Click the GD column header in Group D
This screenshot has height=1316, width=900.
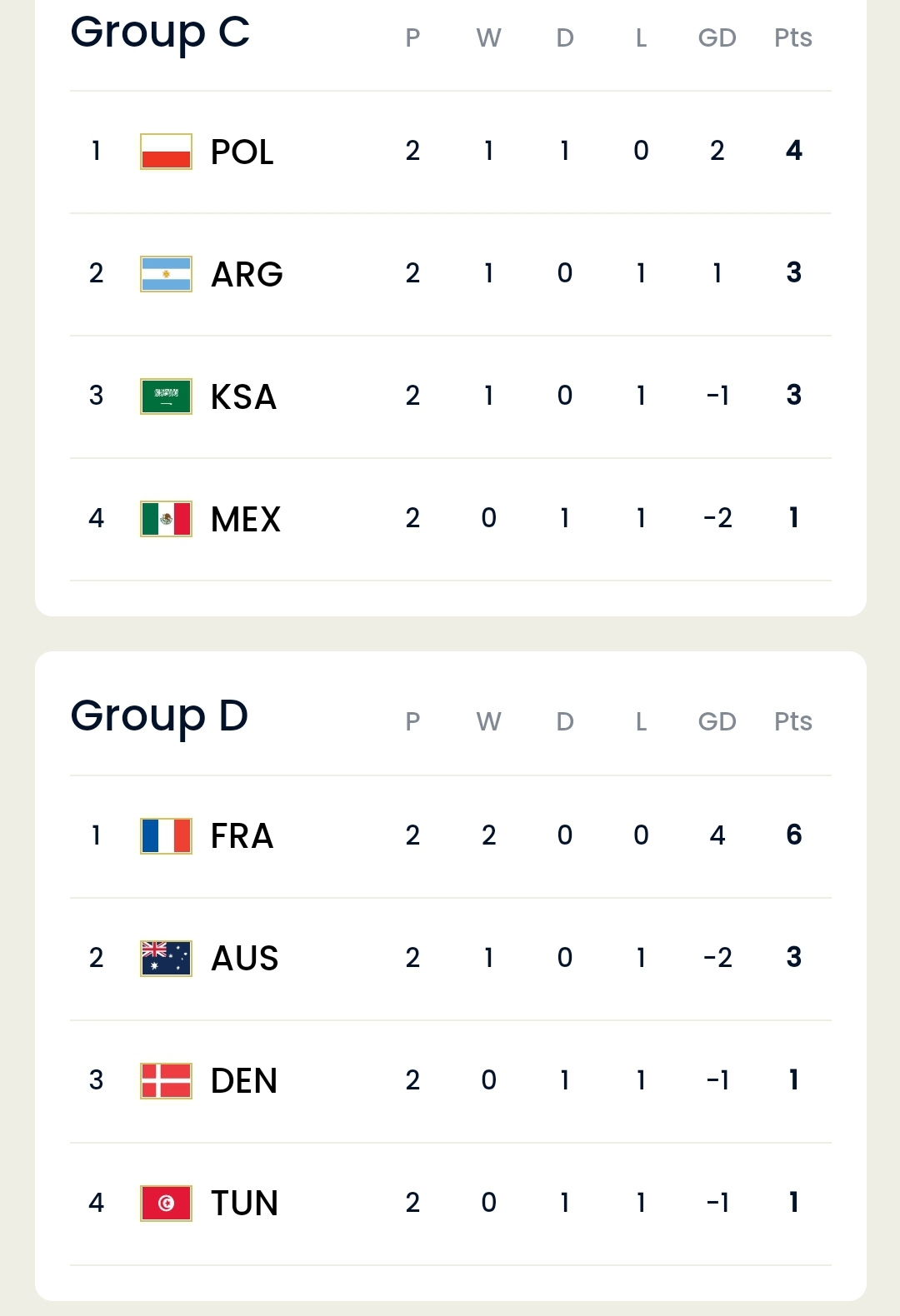tap(717, 721)
